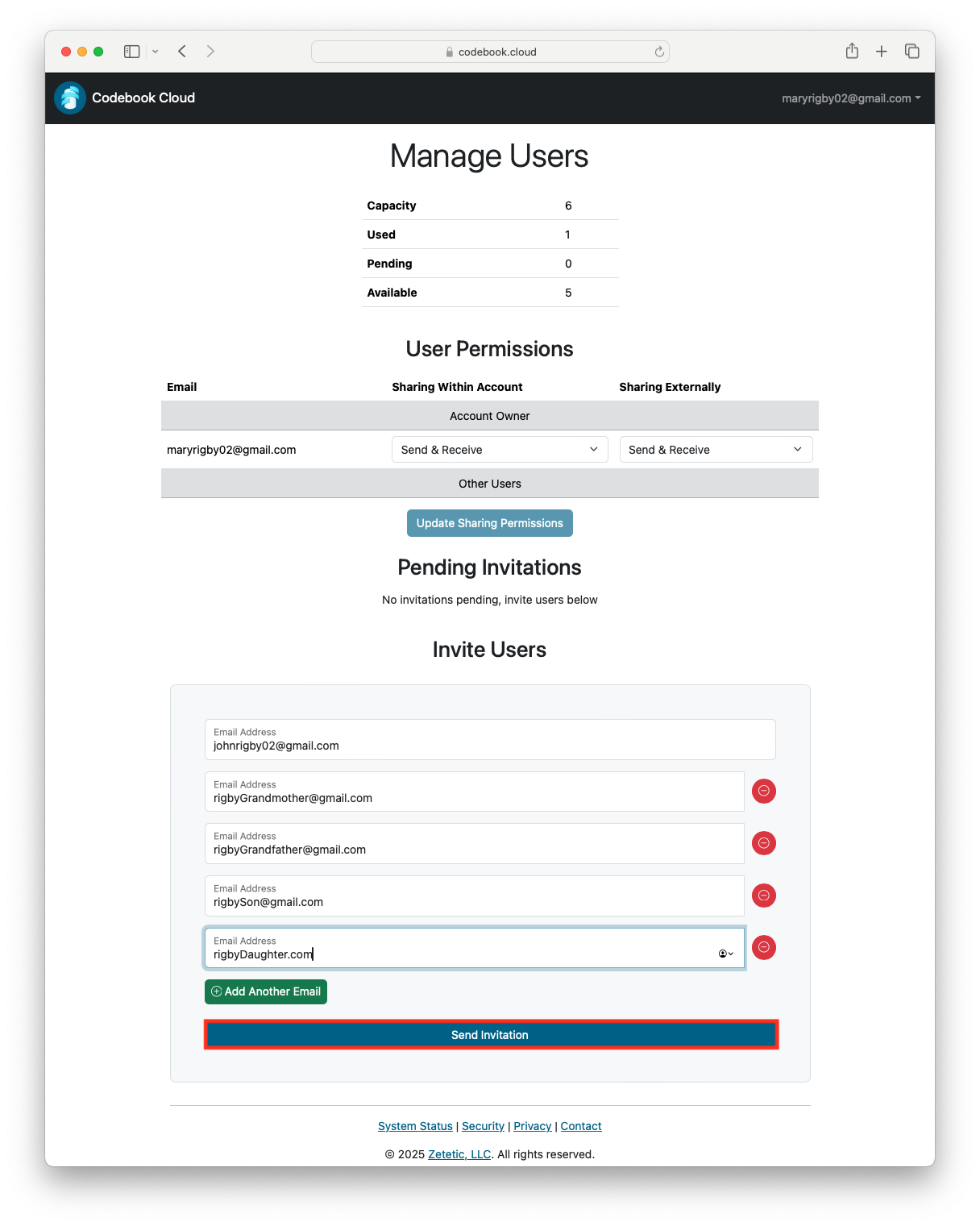The height and width of the screenshot is (1226, 980).
Task: Open the Privacy link in footer
Action: click(532, 1125)
